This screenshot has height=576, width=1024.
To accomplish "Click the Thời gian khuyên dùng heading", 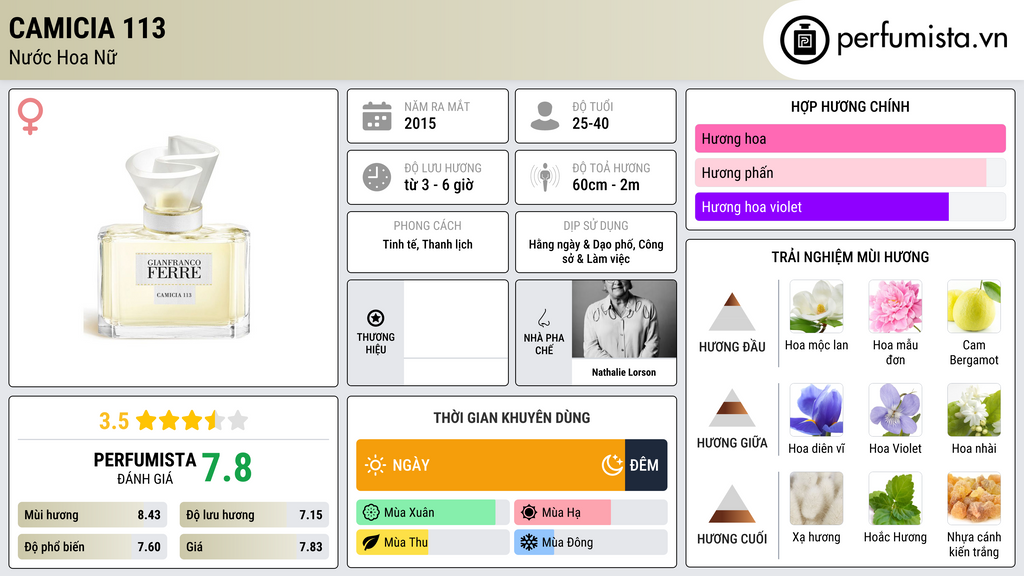I will [x=511, y=417].
